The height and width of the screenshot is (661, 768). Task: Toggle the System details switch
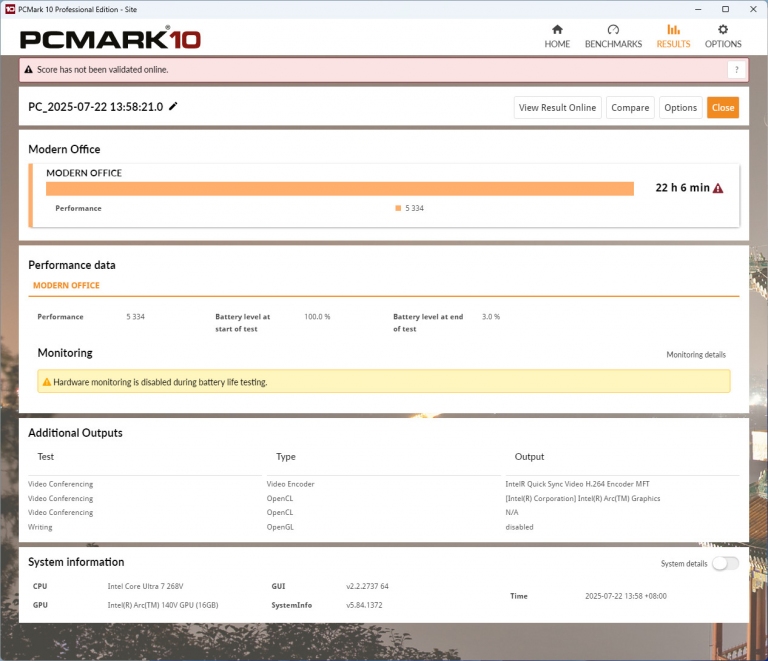[x=725, y=564]
